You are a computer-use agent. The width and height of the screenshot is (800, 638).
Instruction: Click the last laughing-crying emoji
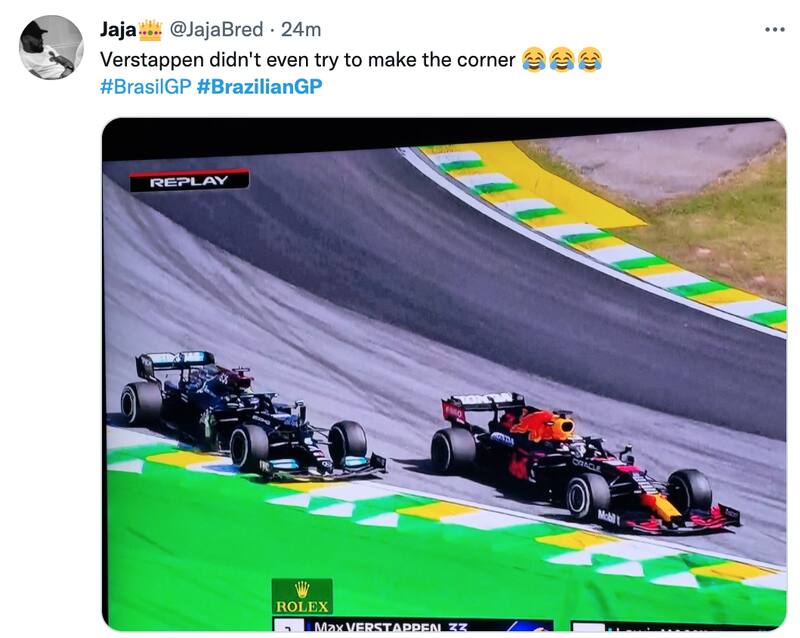[590, 60]
